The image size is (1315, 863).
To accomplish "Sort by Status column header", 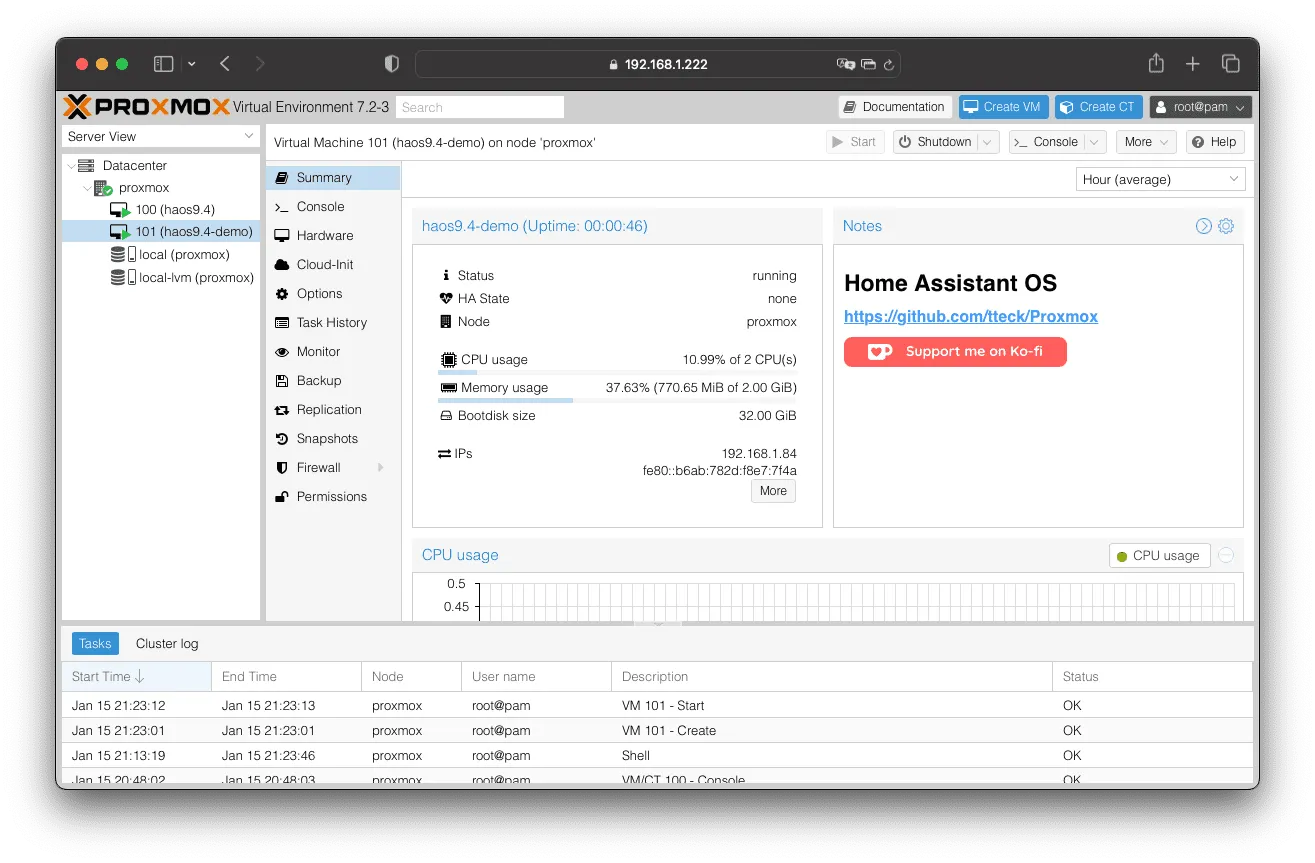I will tap(1152, 677).
